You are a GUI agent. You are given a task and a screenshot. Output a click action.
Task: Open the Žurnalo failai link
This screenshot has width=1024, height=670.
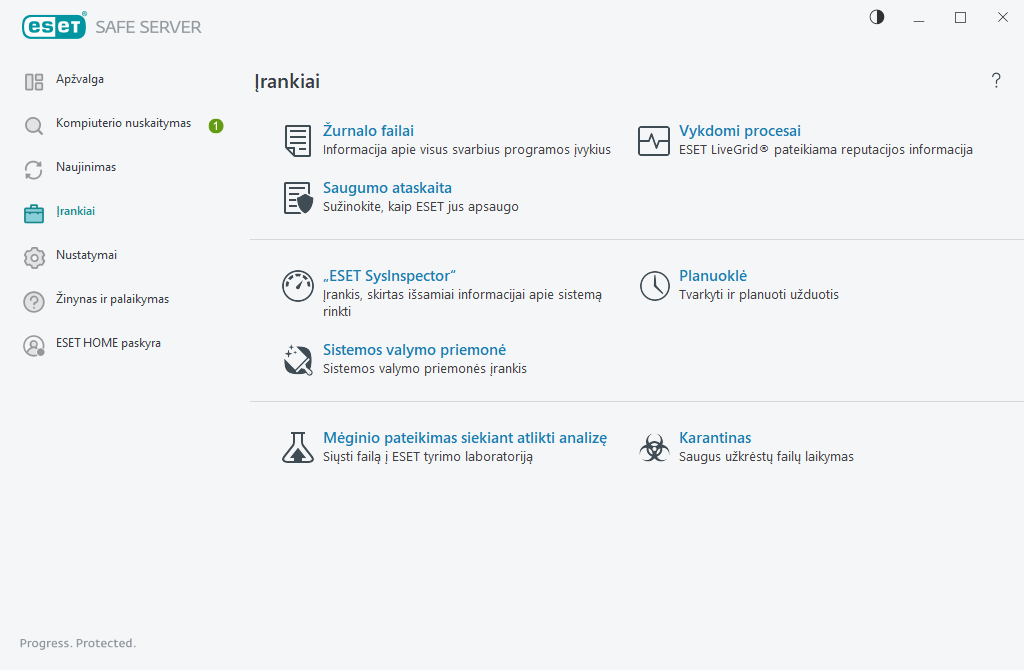368,131
